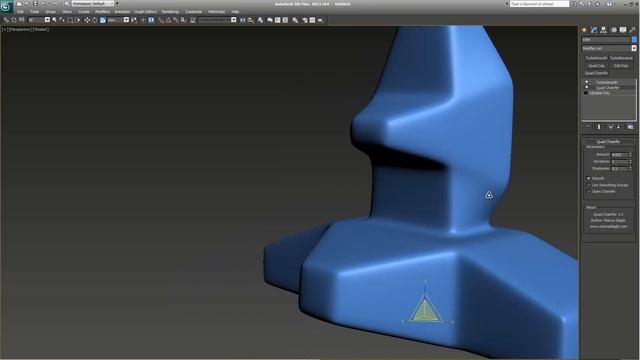Click the Select by Name tool
This screenshot has height=360, width=640.
[62, 20]
